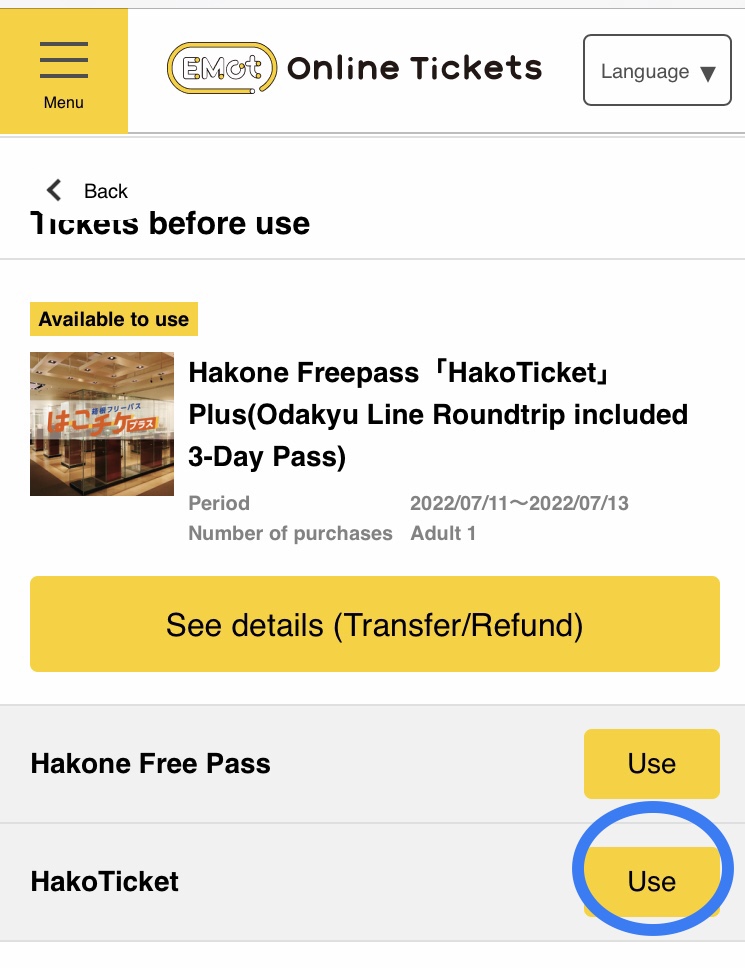Click the Menu label under hamburger
This screenshot has height=968, width=745.
[63, 103]
